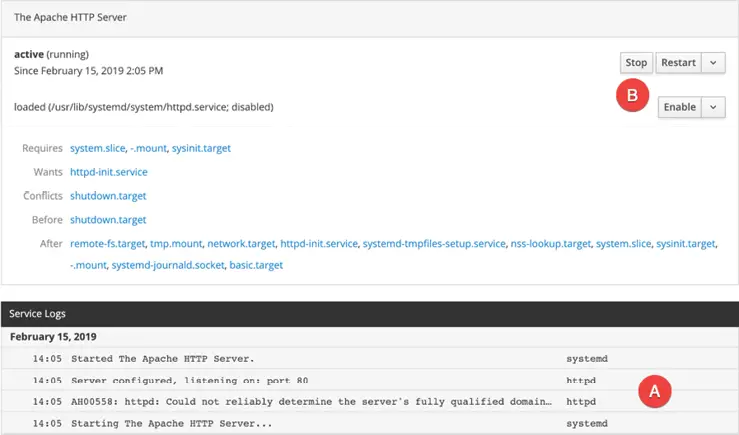Open the sysinit.target link under Requires
This screenshot has height=435, width=739.
click(x=201, y=148)
